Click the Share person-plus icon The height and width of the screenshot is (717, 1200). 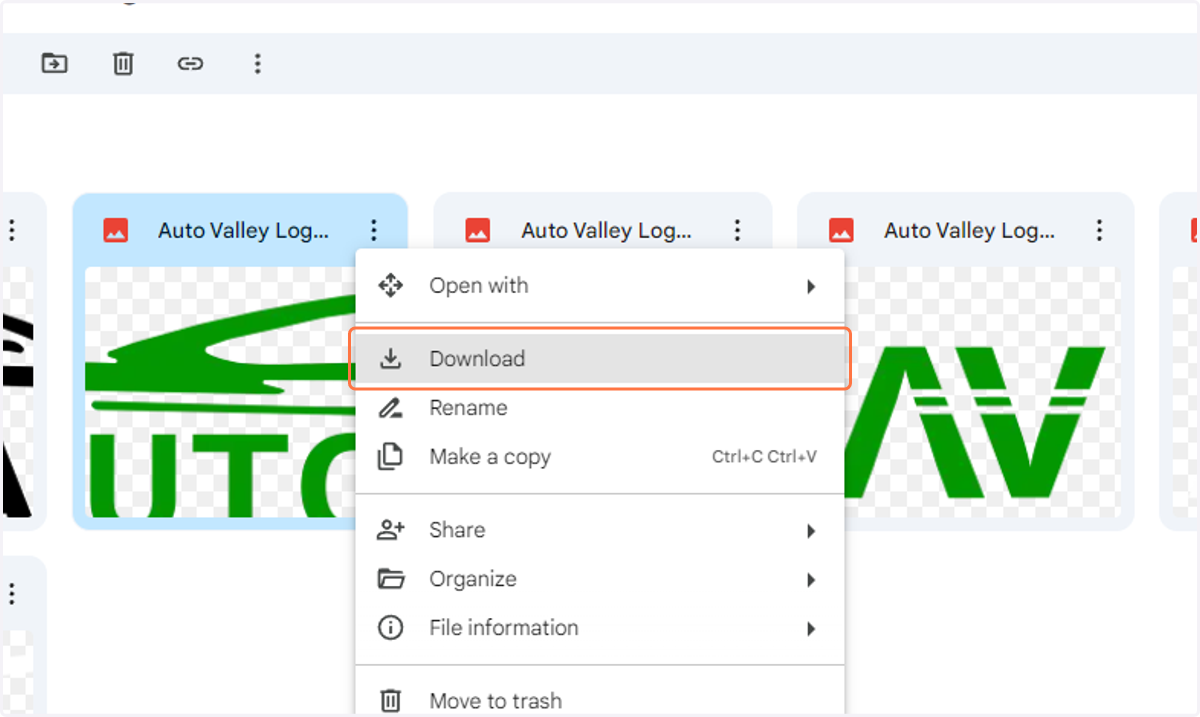pyautogui.click(x=390, y=530)
